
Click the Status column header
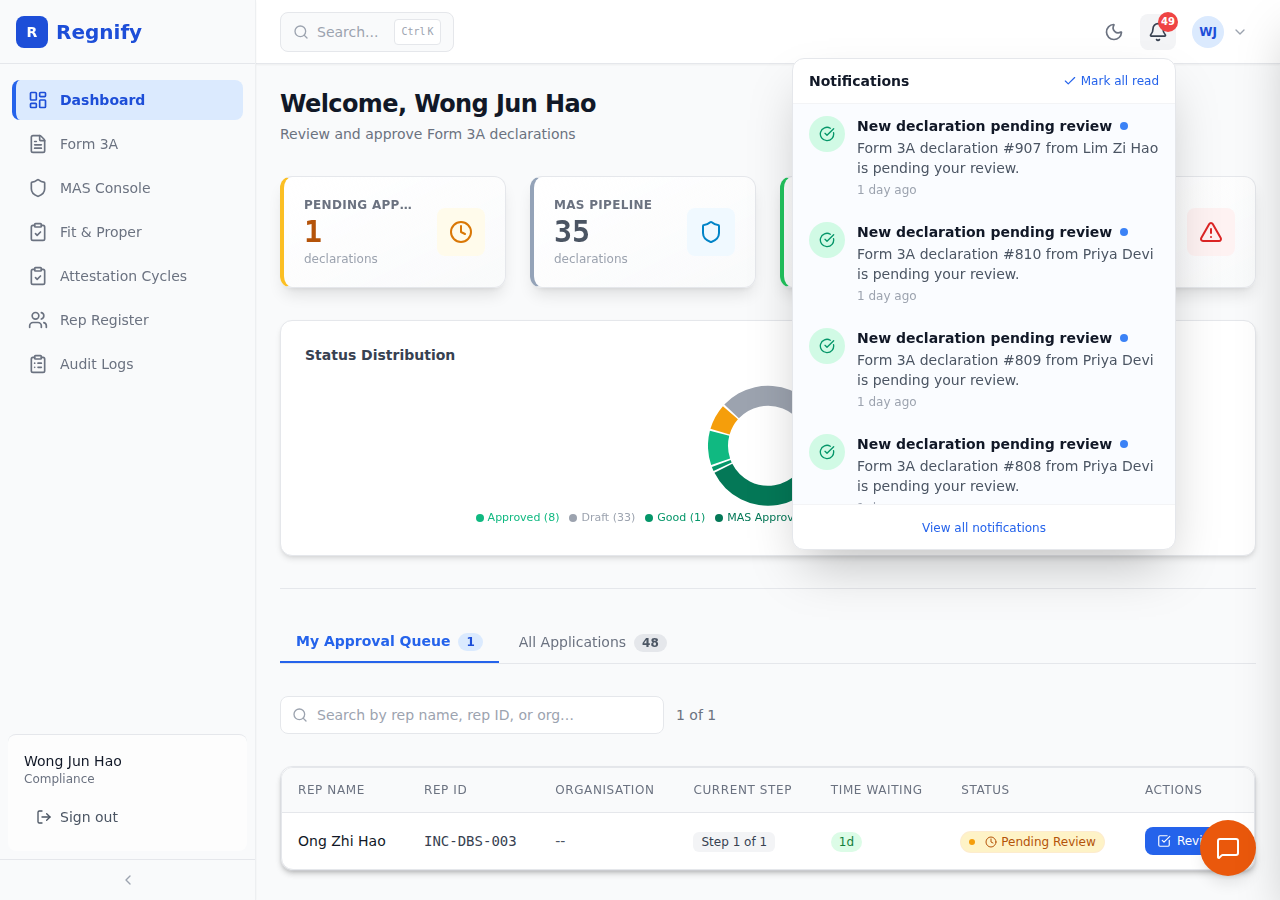985,790
